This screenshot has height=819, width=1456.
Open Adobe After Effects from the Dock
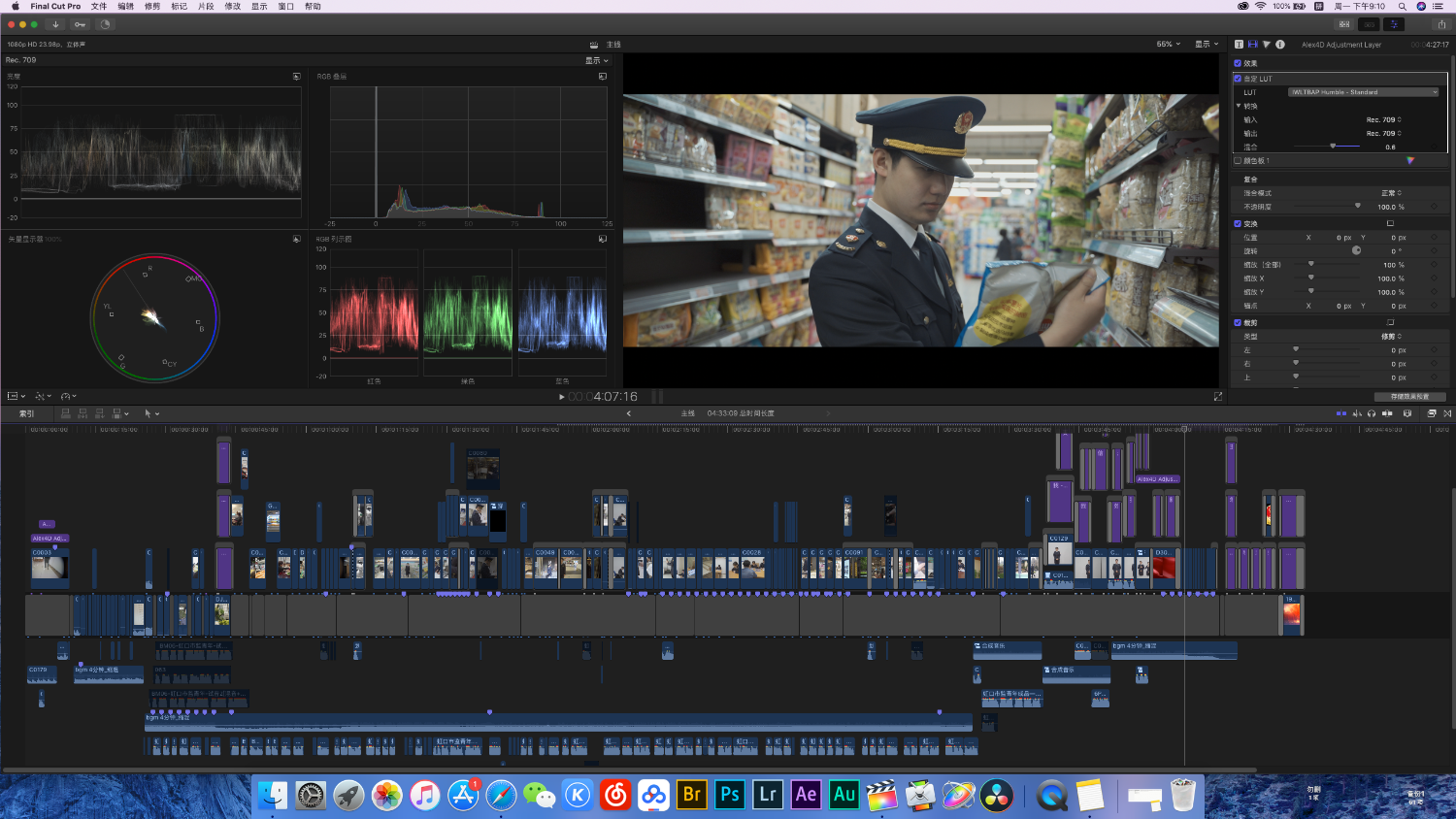tap(806, 796)
